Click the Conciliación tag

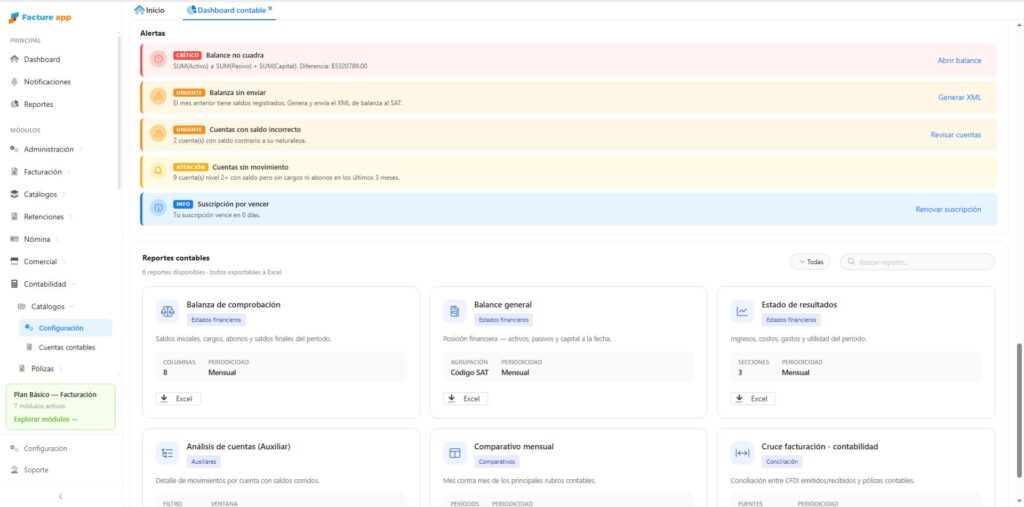[x=782, y=462]
